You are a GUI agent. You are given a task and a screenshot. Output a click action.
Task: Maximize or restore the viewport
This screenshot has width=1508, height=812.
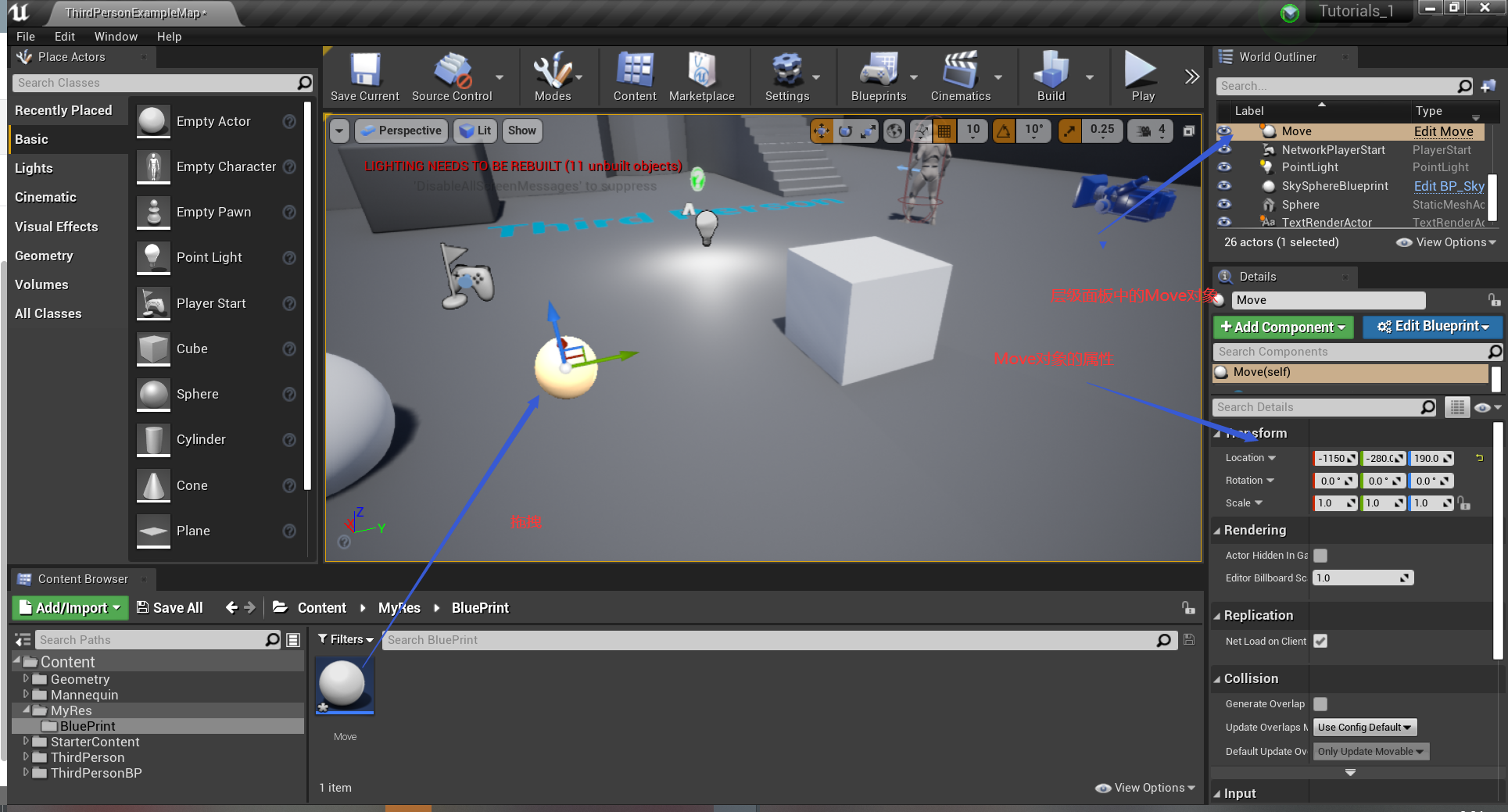coord(1189,131)
